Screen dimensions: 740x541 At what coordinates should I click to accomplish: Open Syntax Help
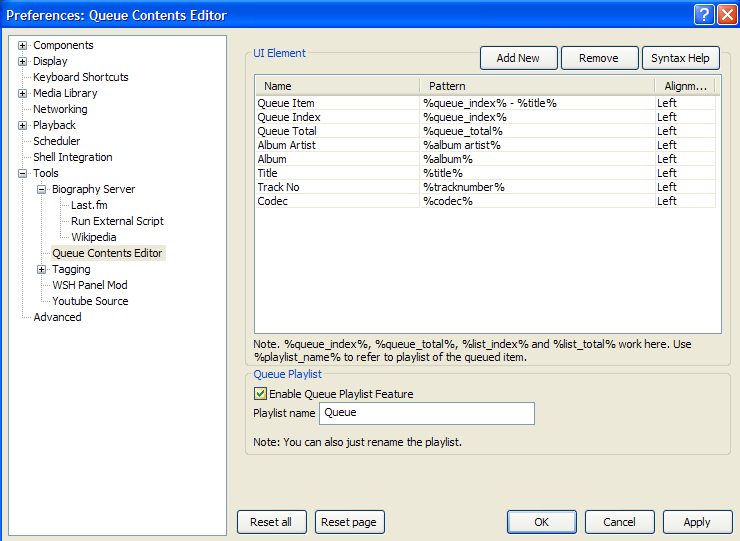pos(680,58)
